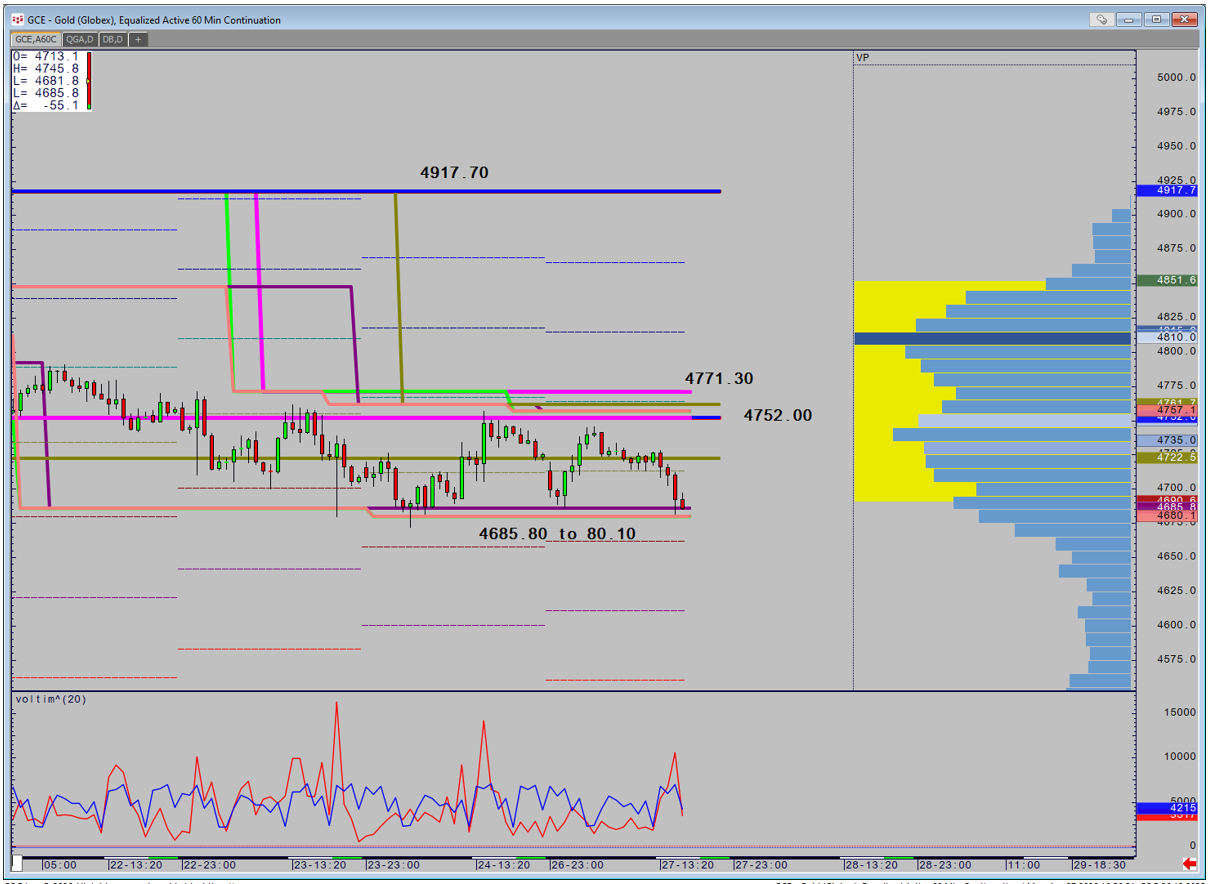Add a new chart tab with plus button
This screenshot has width=1209, height=884.
[138, 39]
